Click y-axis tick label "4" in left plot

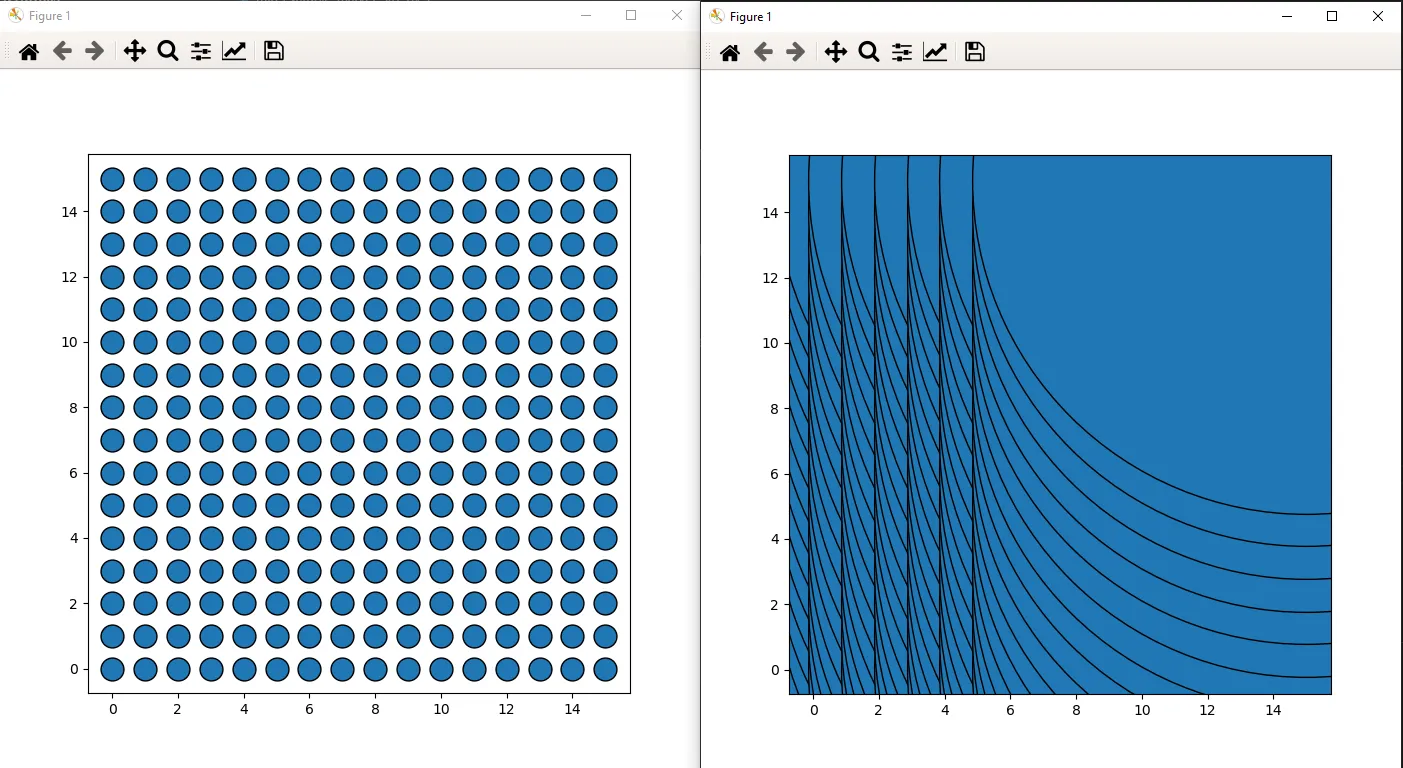(x=73, y=538)
